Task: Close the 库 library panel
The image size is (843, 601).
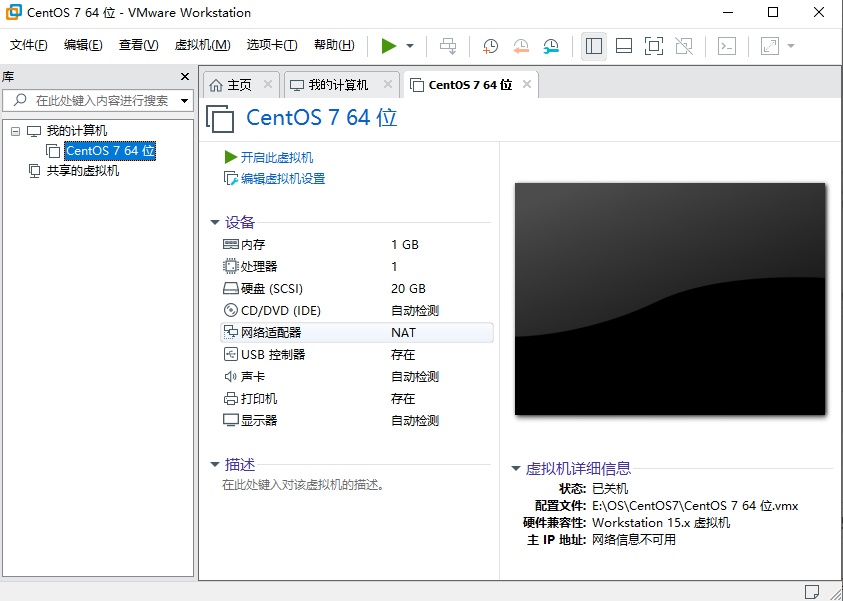Action: (x=185, y=77)
